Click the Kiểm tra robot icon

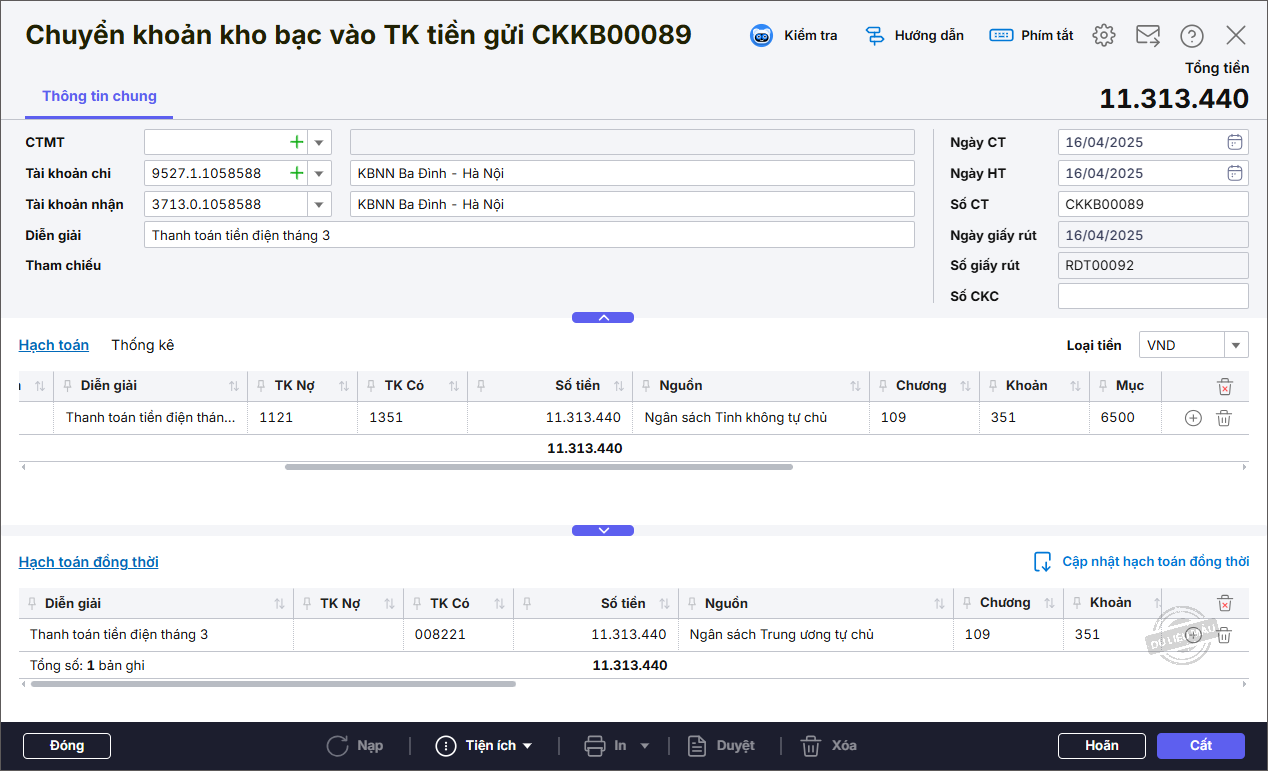762,36
